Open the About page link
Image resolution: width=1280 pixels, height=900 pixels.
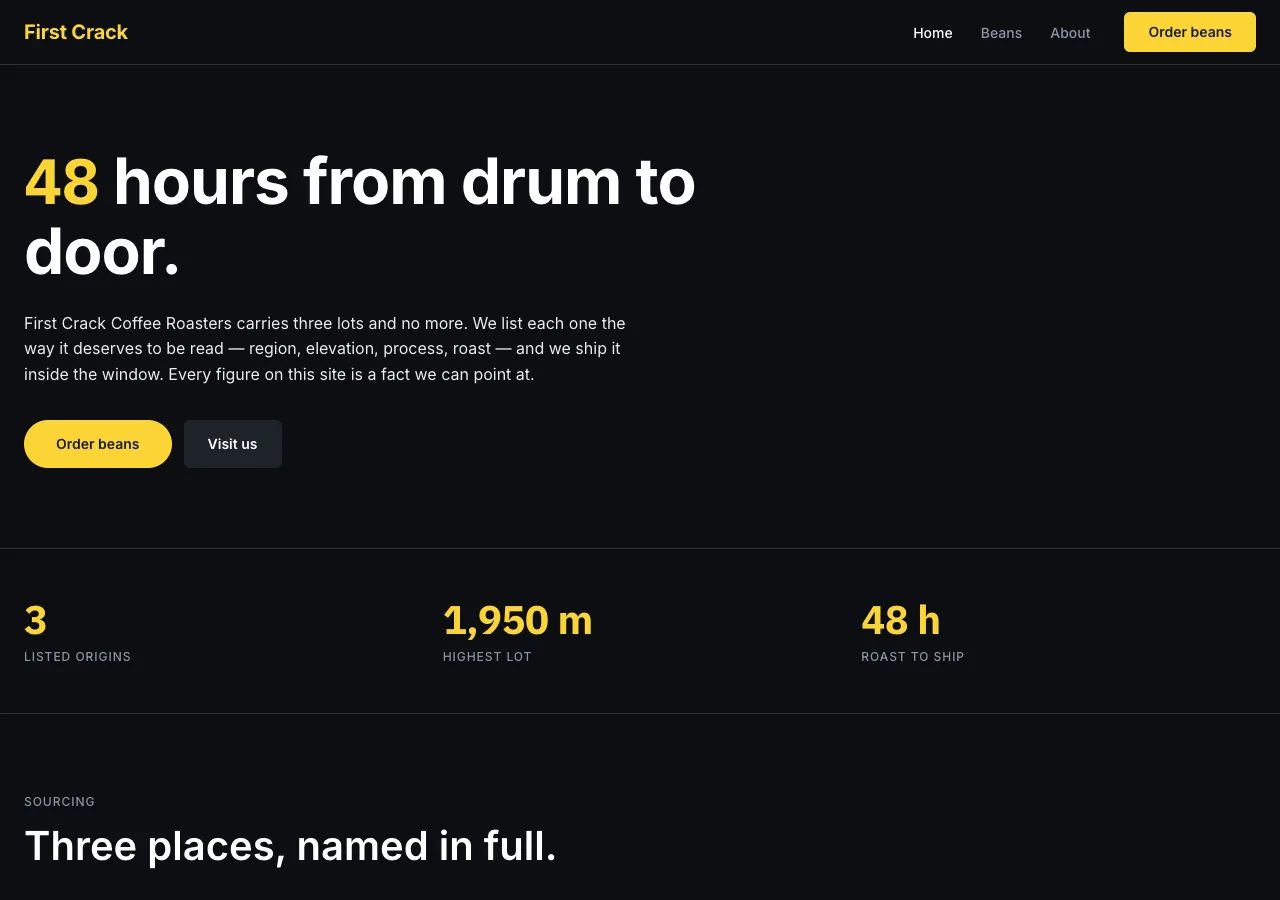pos(1070,33)
